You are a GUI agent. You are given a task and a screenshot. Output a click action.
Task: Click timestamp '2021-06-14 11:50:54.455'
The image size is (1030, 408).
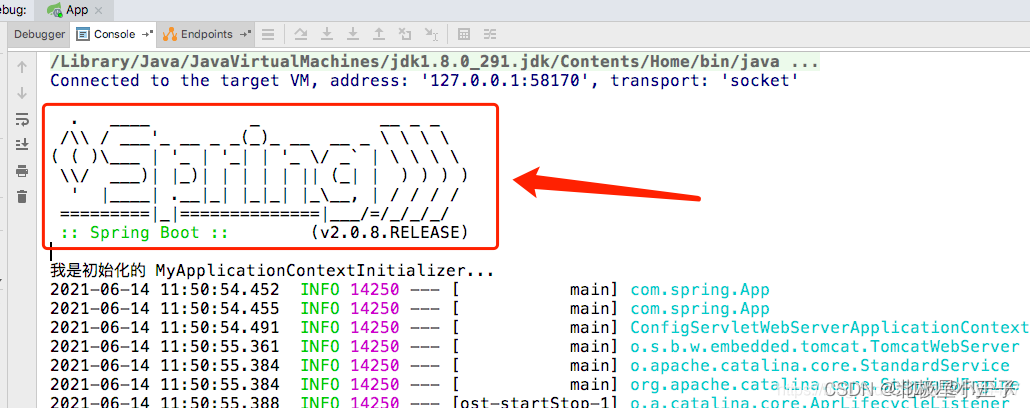point(165,309)
